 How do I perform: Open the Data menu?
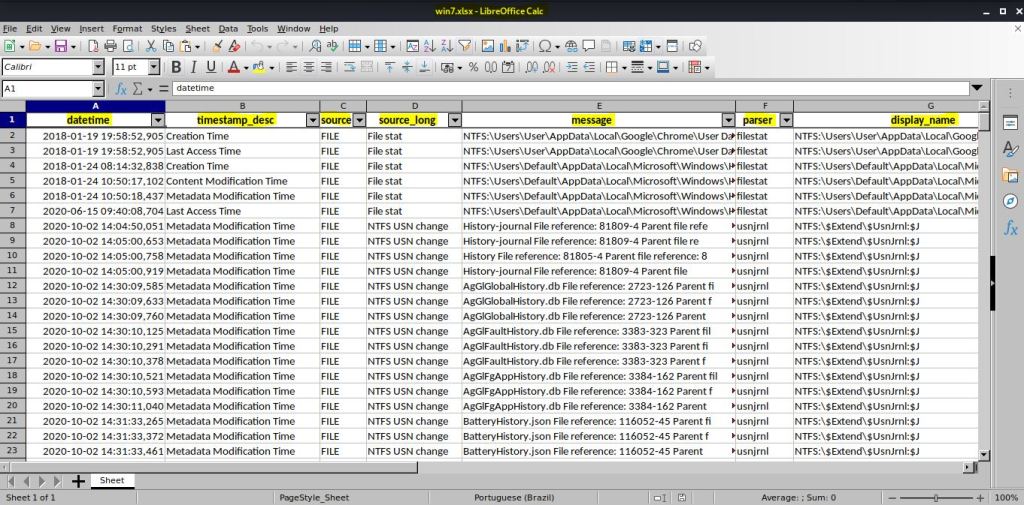[228, 29]
